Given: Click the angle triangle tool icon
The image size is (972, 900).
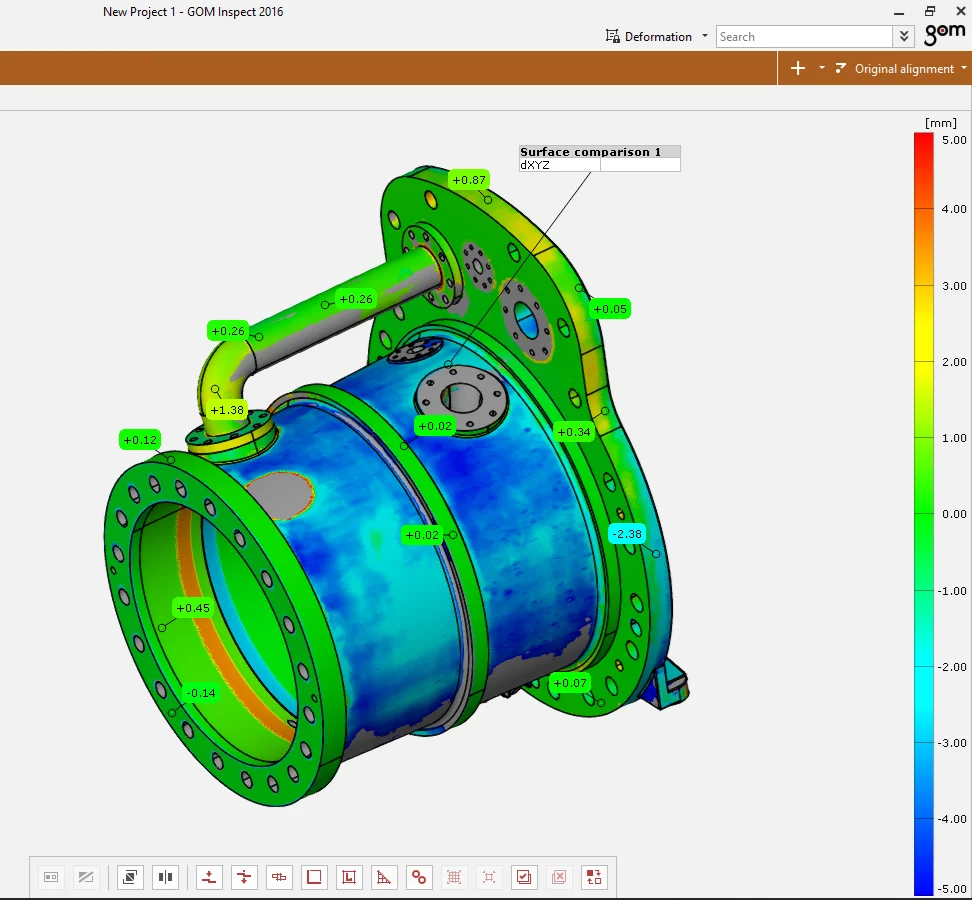Looking at the screenshot, I should (x=384, y=877).
